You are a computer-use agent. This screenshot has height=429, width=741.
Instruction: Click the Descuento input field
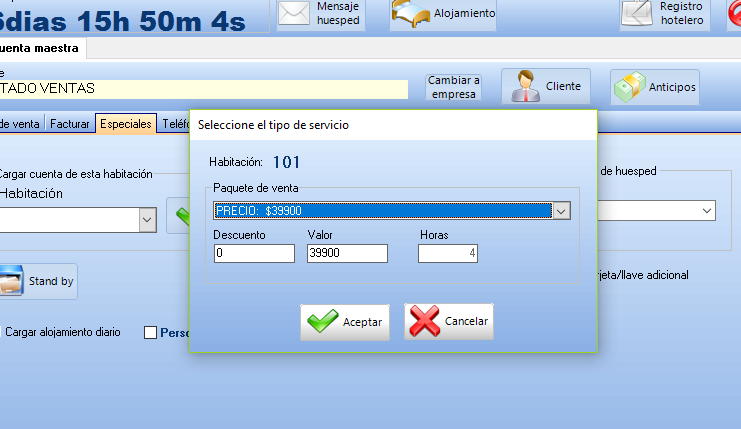pyautogui.click(x=254, y=254)
